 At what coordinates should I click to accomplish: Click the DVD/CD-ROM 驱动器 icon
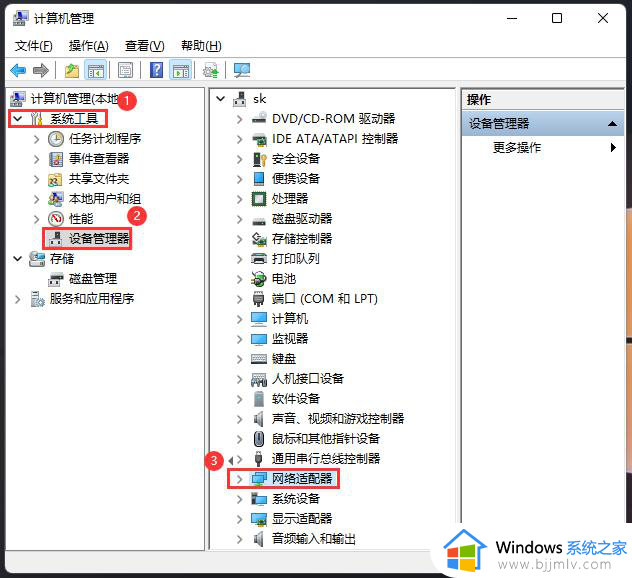(259, 119)
